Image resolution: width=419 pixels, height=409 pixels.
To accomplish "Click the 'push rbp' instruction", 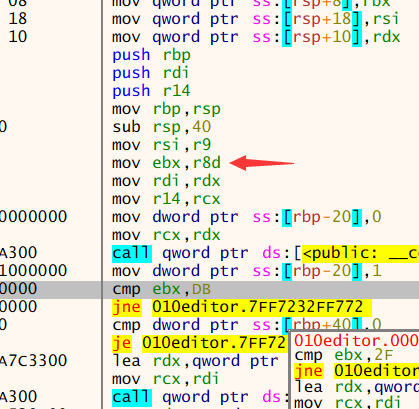I will tap(151, 55).
